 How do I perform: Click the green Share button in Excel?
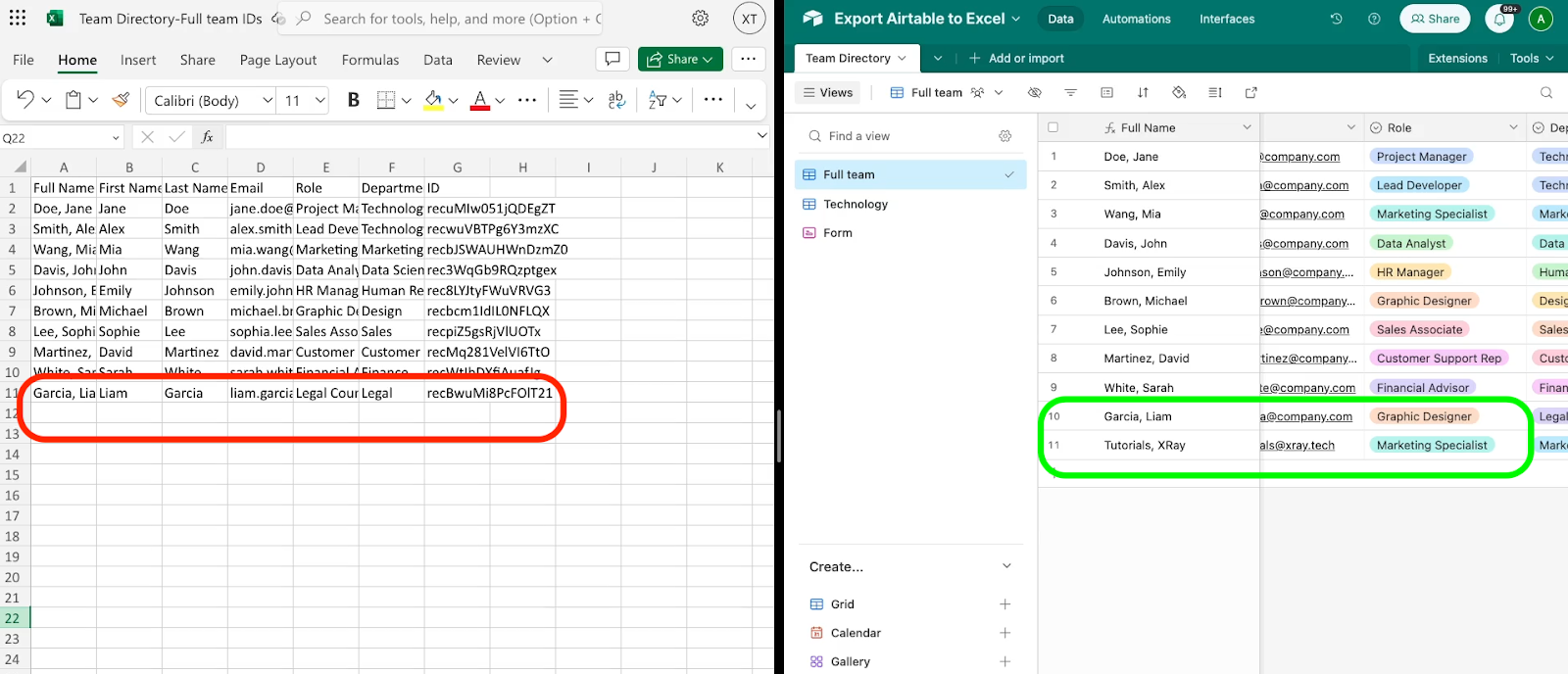pyautogui.click(x=681, y=59)
